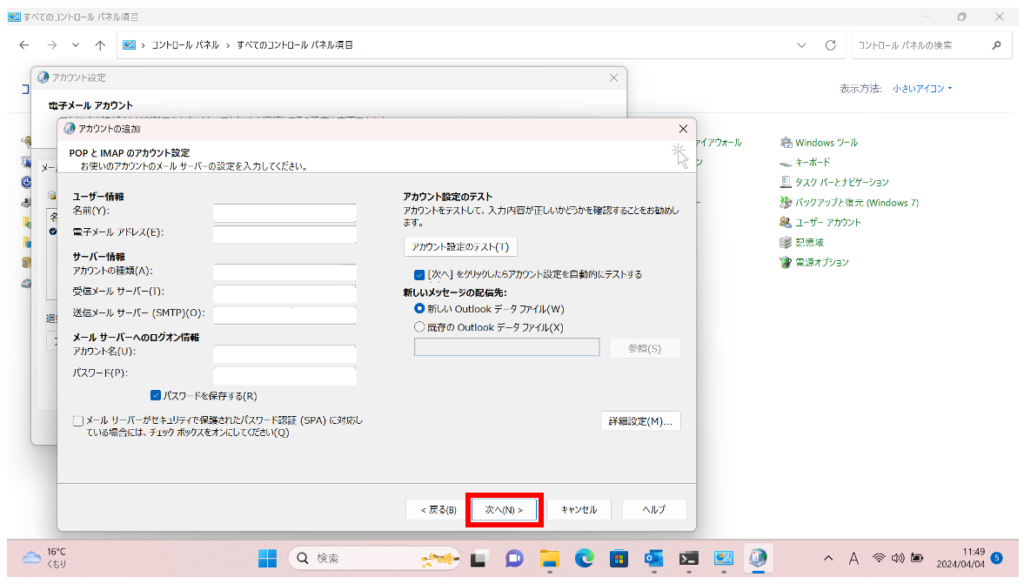
Task: Click the up arrow navigation icon
Action: (x=100, y=45)
